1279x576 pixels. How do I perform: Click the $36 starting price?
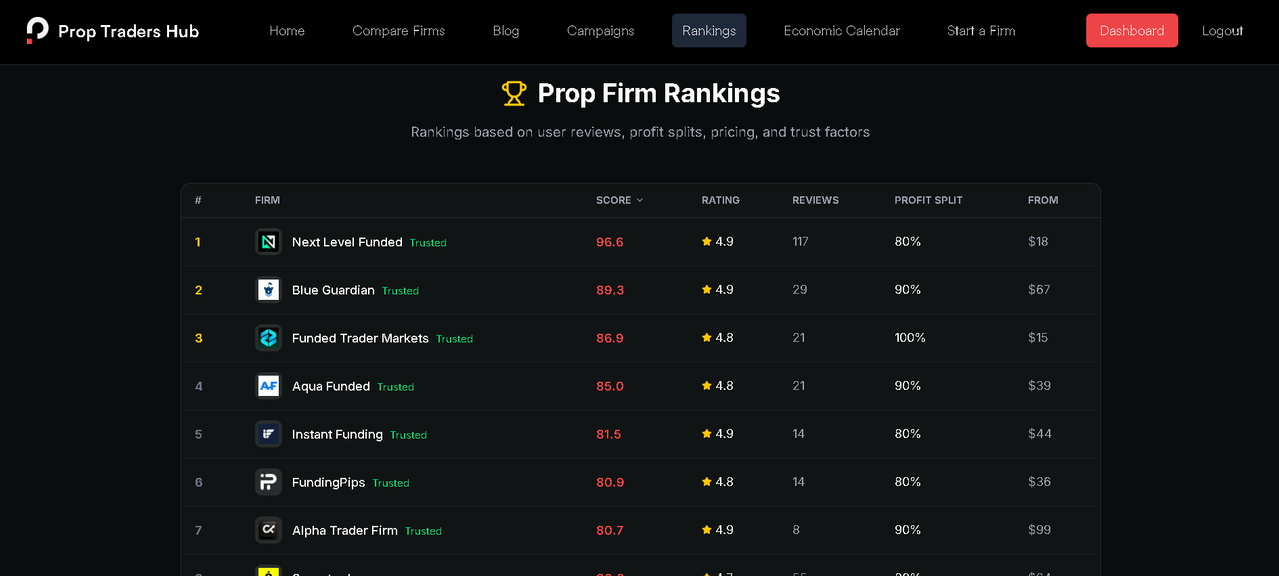1039,482
